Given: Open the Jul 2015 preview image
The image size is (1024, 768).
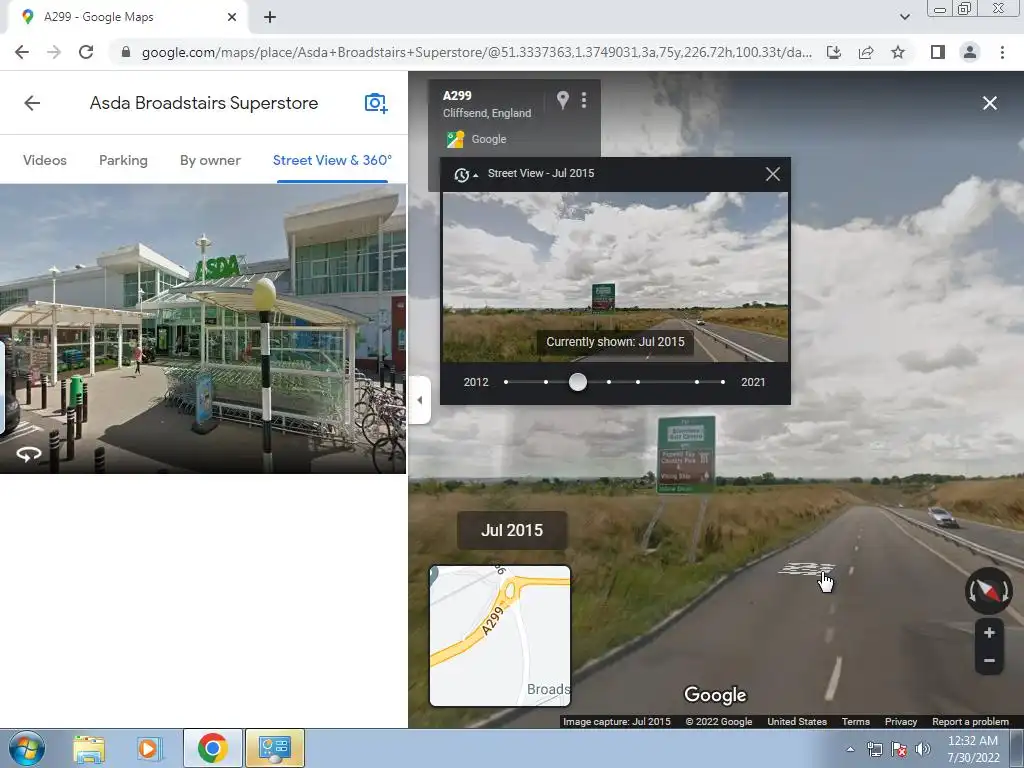Looking at the screenshot, I should click(x=615, y=277).
